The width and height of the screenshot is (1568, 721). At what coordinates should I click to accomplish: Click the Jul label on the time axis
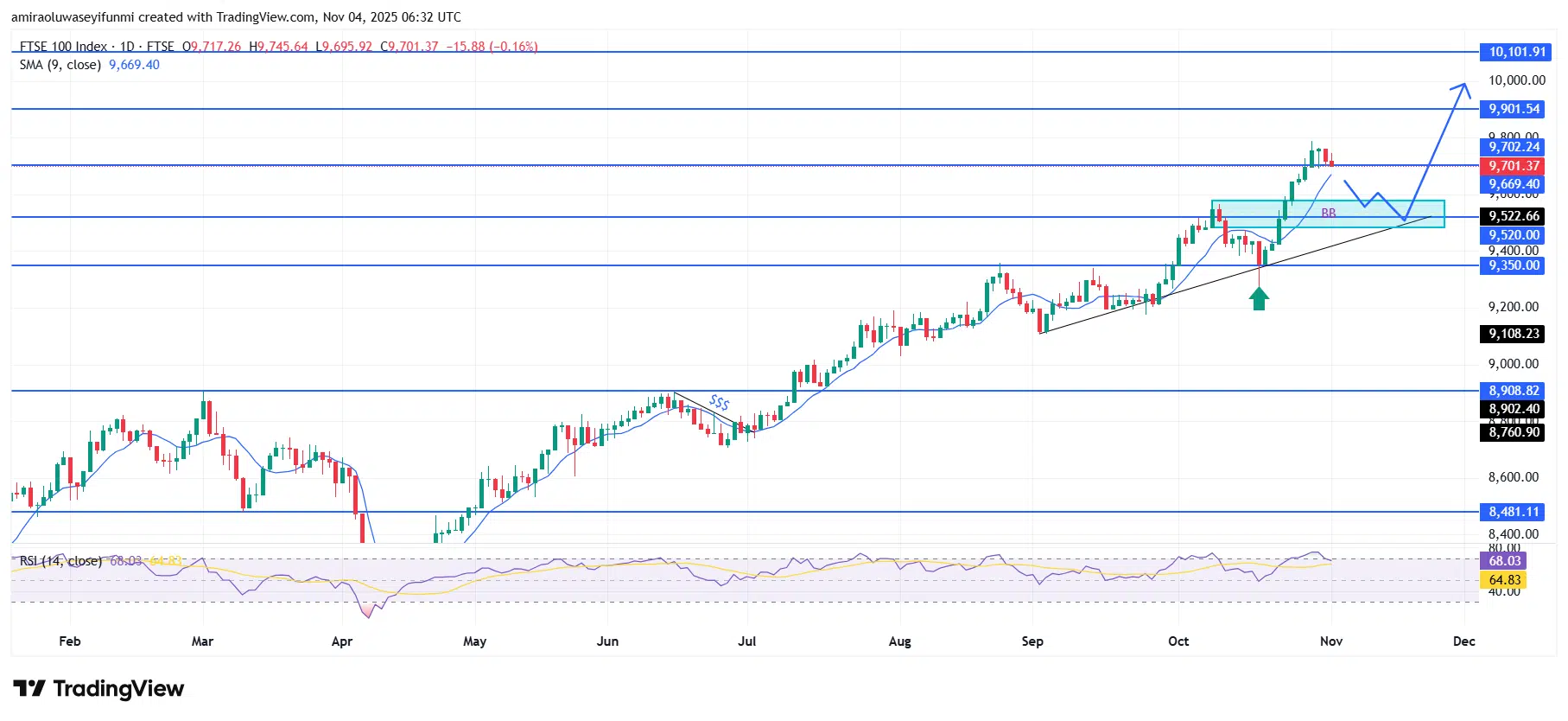747,641
